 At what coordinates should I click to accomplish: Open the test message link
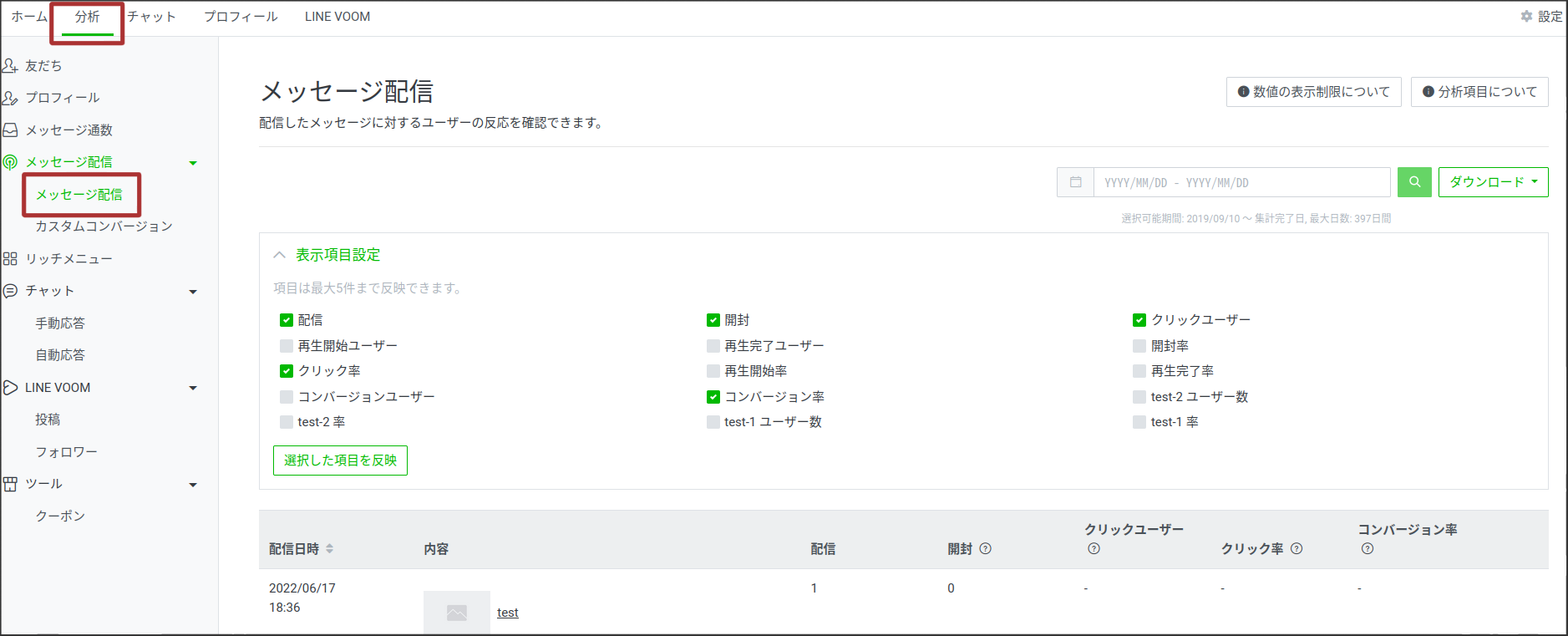(x=508, y=613)
